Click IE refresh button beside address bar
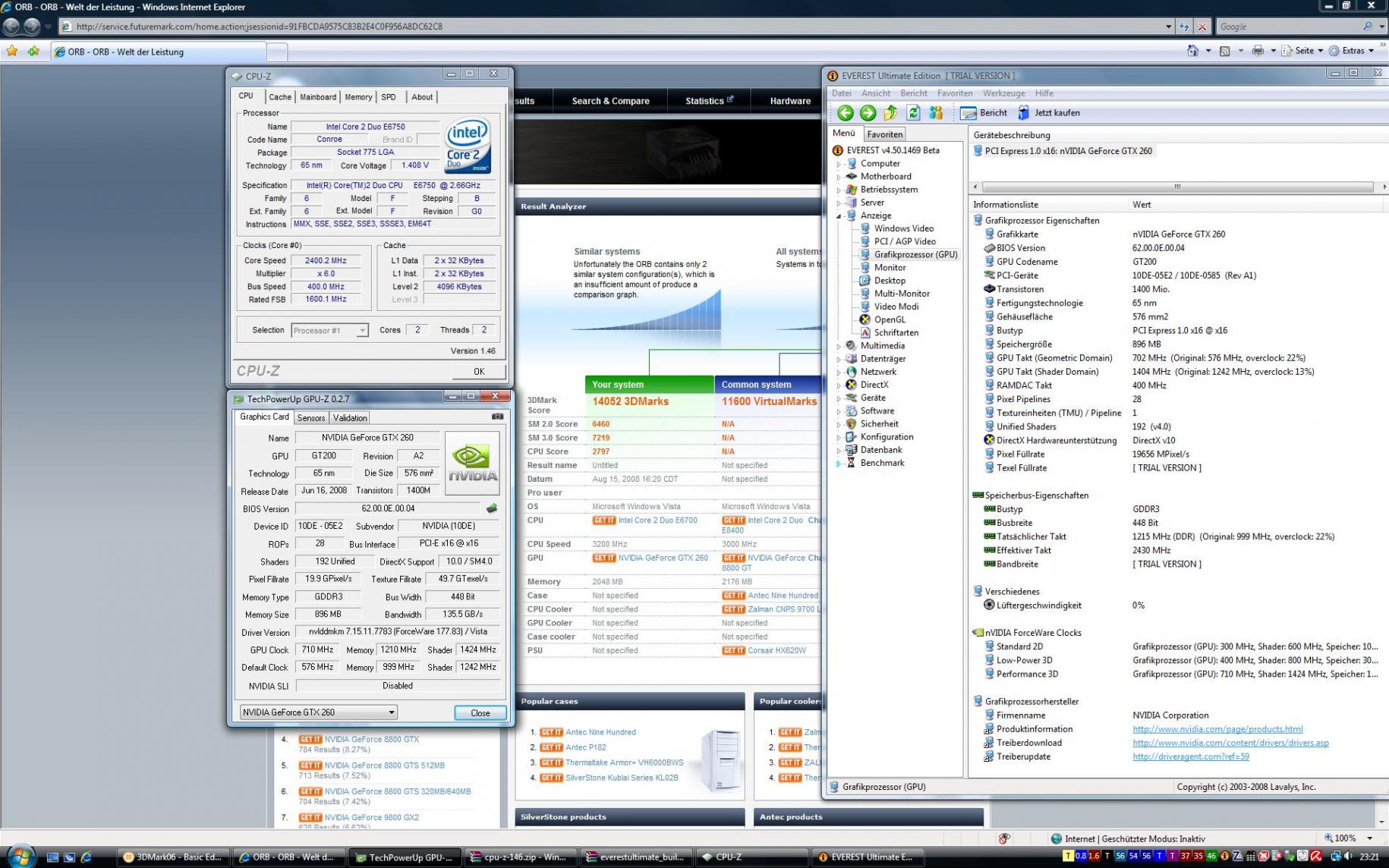This screenshot has height=868, width=1389. point(1184,27)
